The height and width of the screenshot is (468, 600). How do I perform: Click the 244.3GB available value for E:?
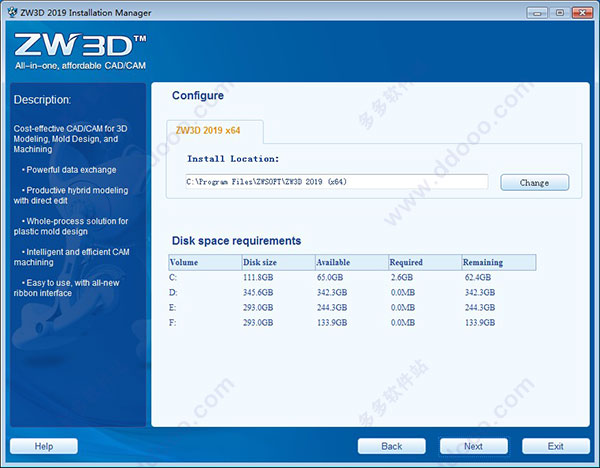(x=332, y=308)
